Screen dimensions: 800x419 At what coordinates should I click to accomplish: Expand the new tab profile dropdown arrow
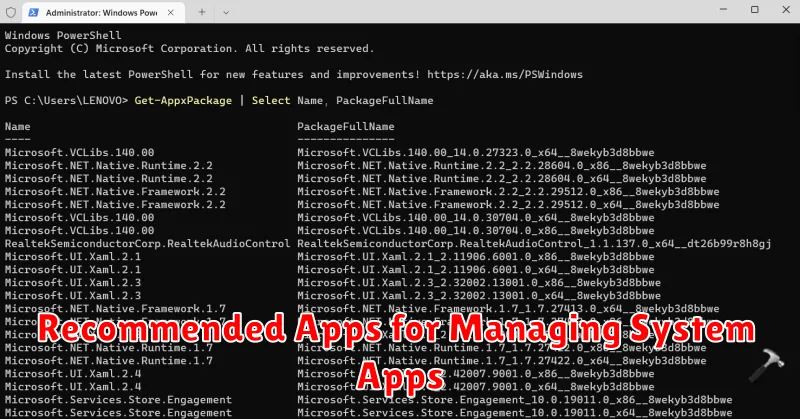pos(226,12)
